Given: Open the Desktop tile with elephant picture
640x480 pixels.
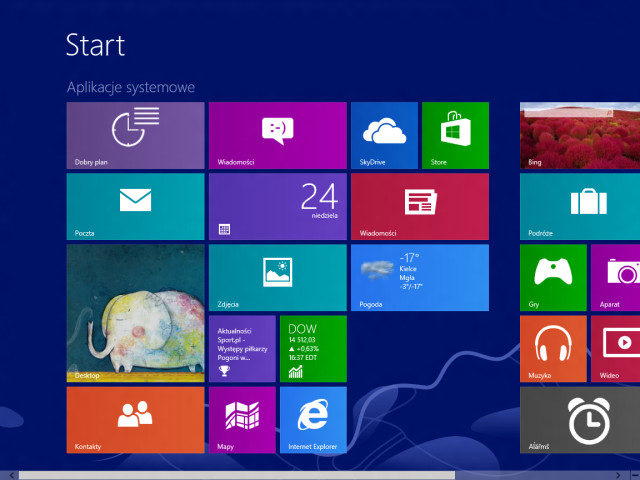Looking at the screenshot, I should point(135,313).
